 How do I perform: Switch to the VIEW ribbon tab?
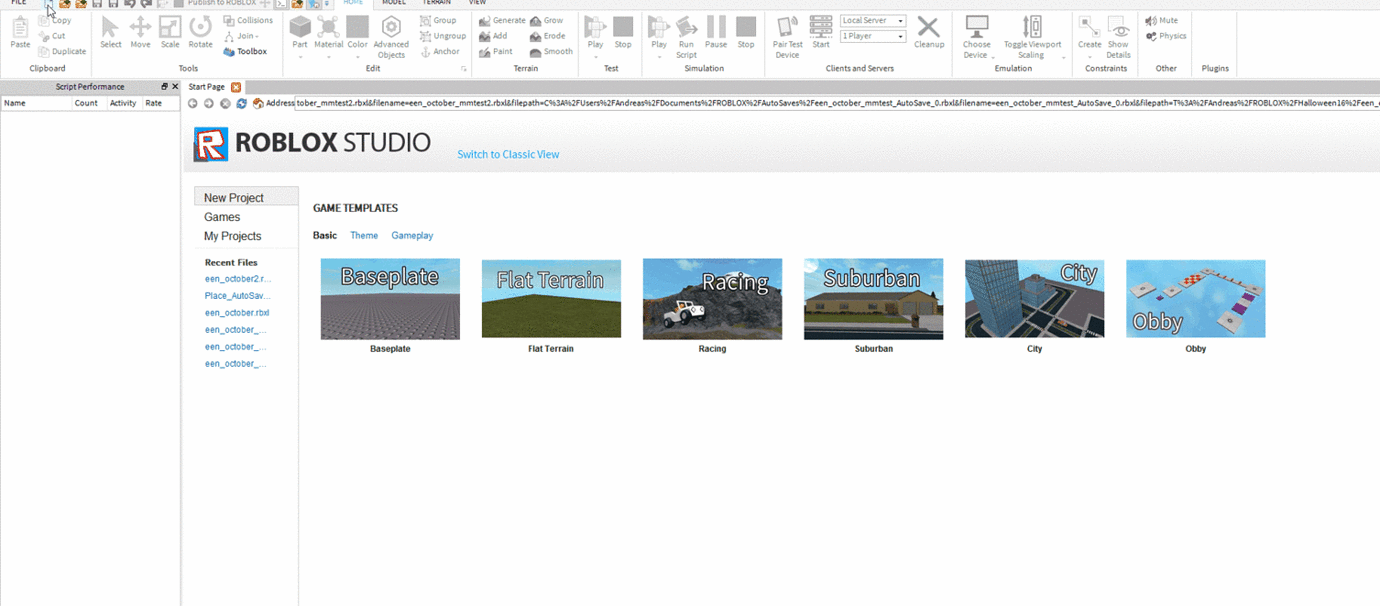coord(478,3)
